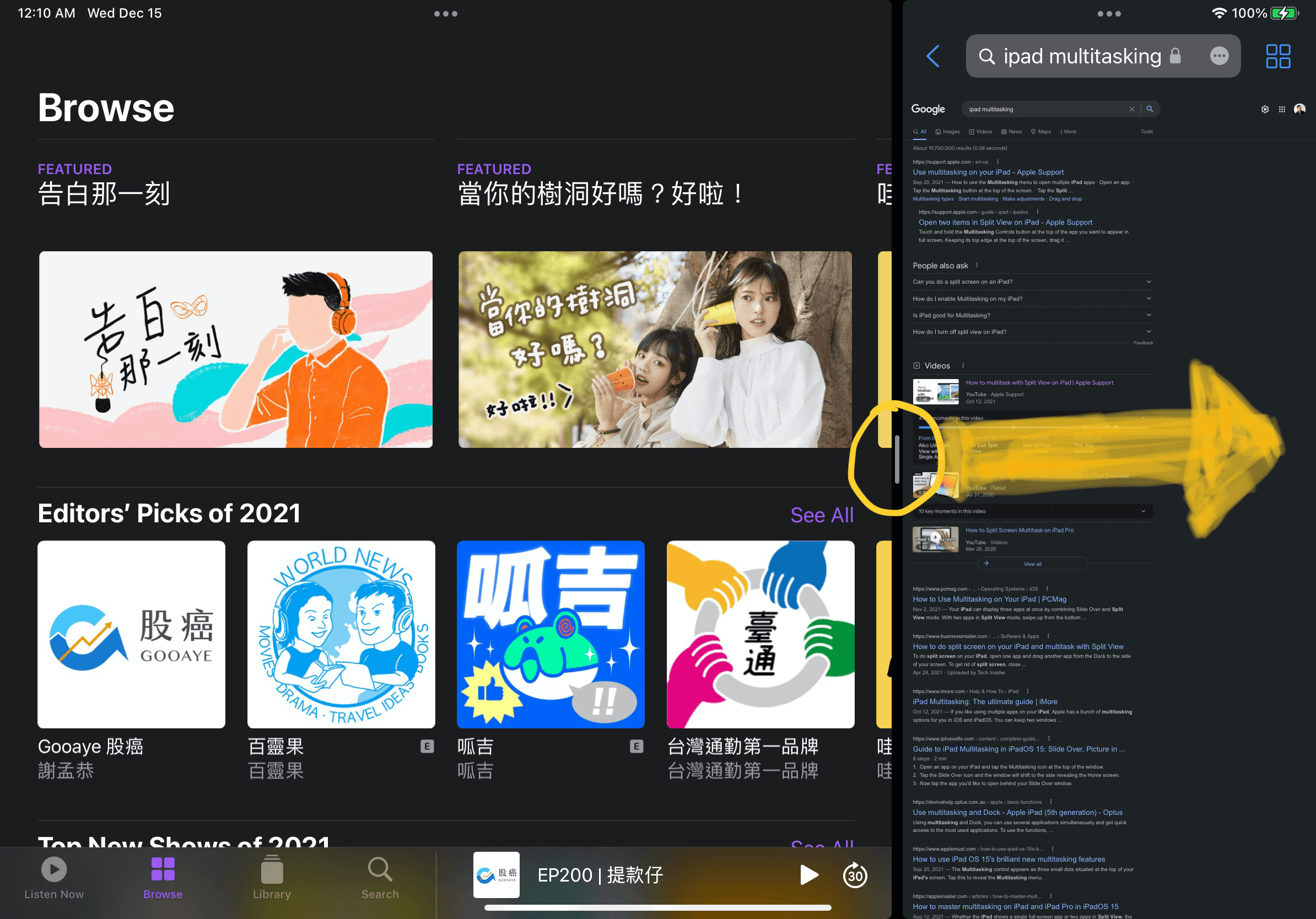
Task: Open 'How to Split Screen Multitask on iPad Pro' video
Action: (1020, 530)
